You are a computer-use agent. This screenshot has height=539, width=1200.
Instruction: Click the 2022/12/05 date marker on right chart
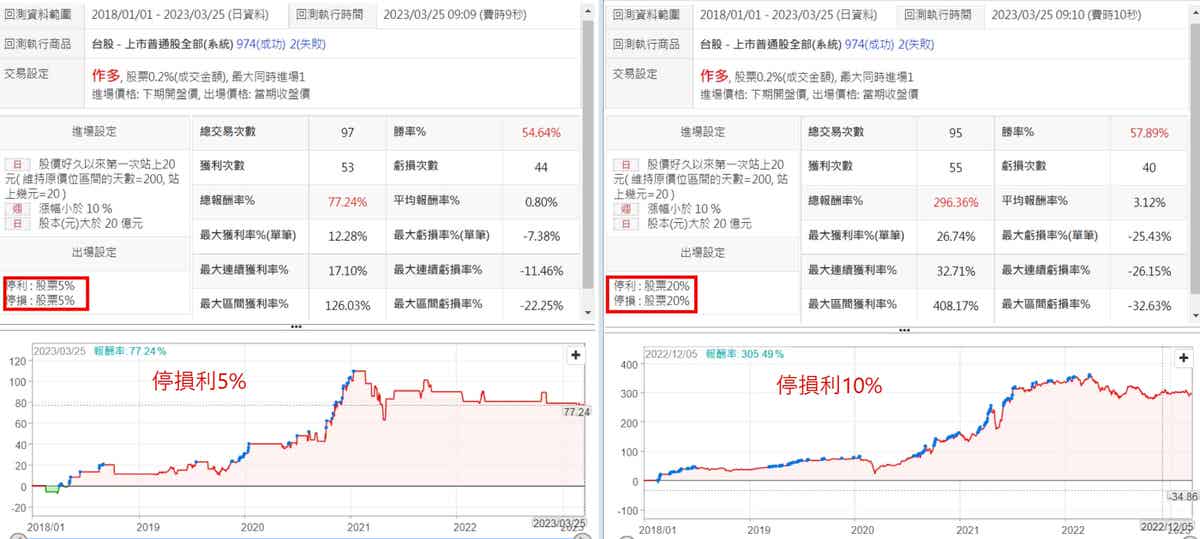(1165, 524)
